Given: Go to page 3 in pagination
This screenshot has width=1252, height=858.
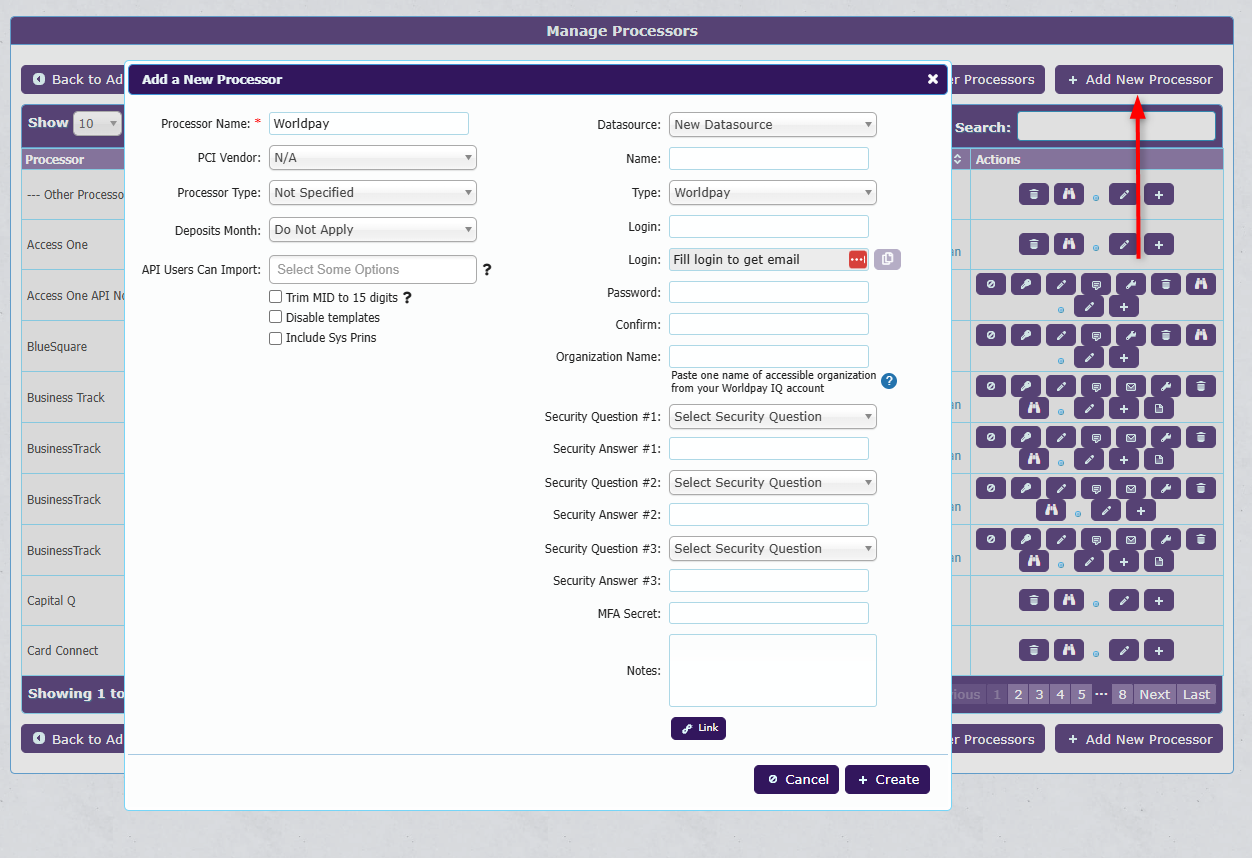Looking at the screenshot, I should pos(1039,694).
